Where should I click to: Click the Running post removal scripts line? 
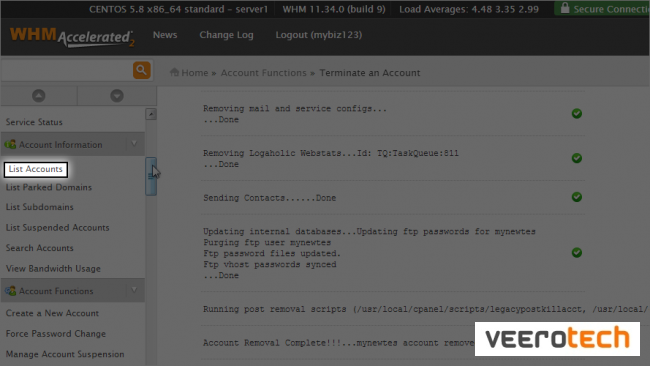(425, 309)
